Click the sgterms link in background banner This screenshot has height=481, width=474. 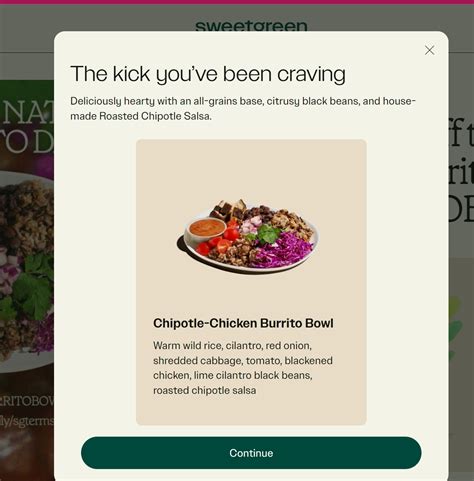point(27,422)
